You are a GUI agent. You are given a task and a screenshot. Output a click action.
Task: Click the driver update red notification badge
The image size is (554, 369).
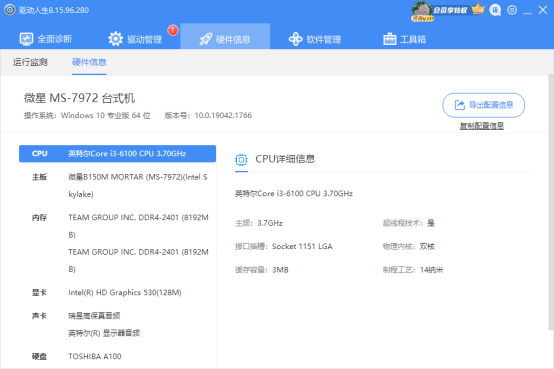click(172, 30)
